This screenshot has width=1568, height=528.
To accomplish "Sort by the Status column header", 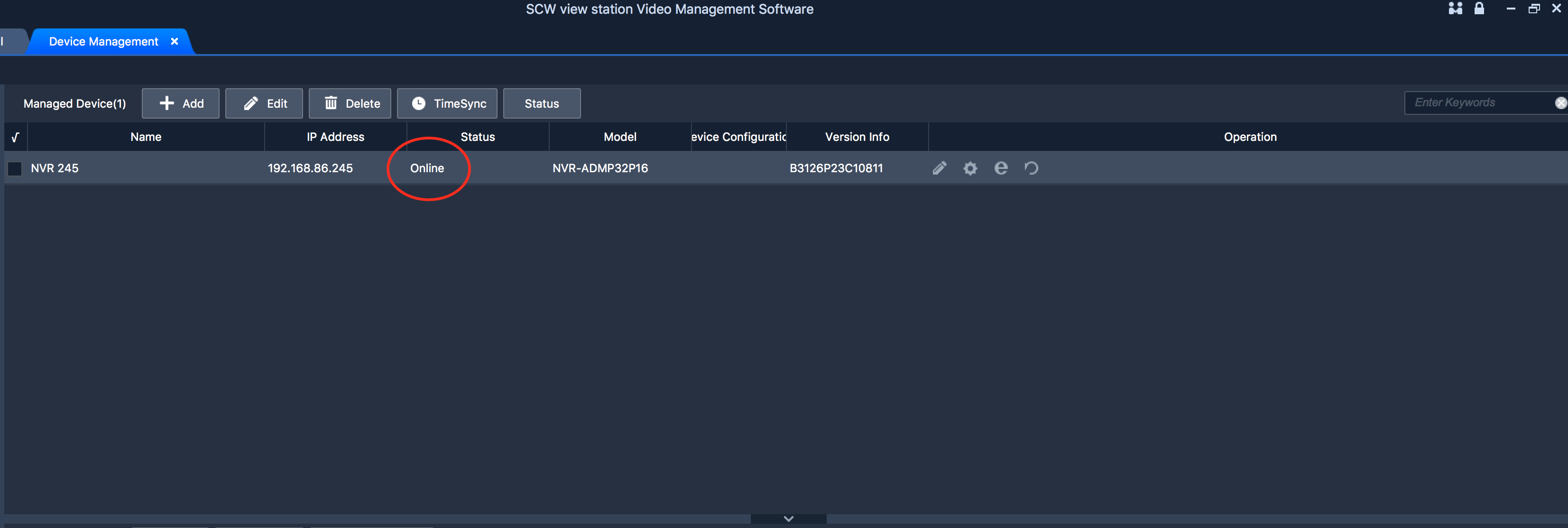I will pos(478,137).
